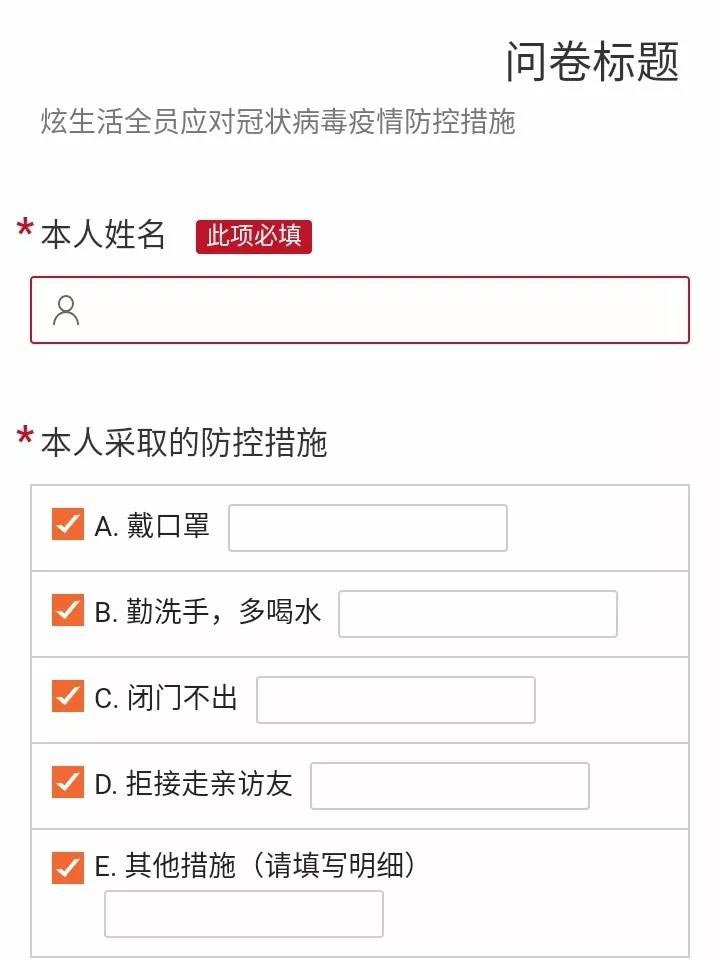Click detail input under 其他措施
The width and height of the screenshot is (720, 960).
(244, 914)
